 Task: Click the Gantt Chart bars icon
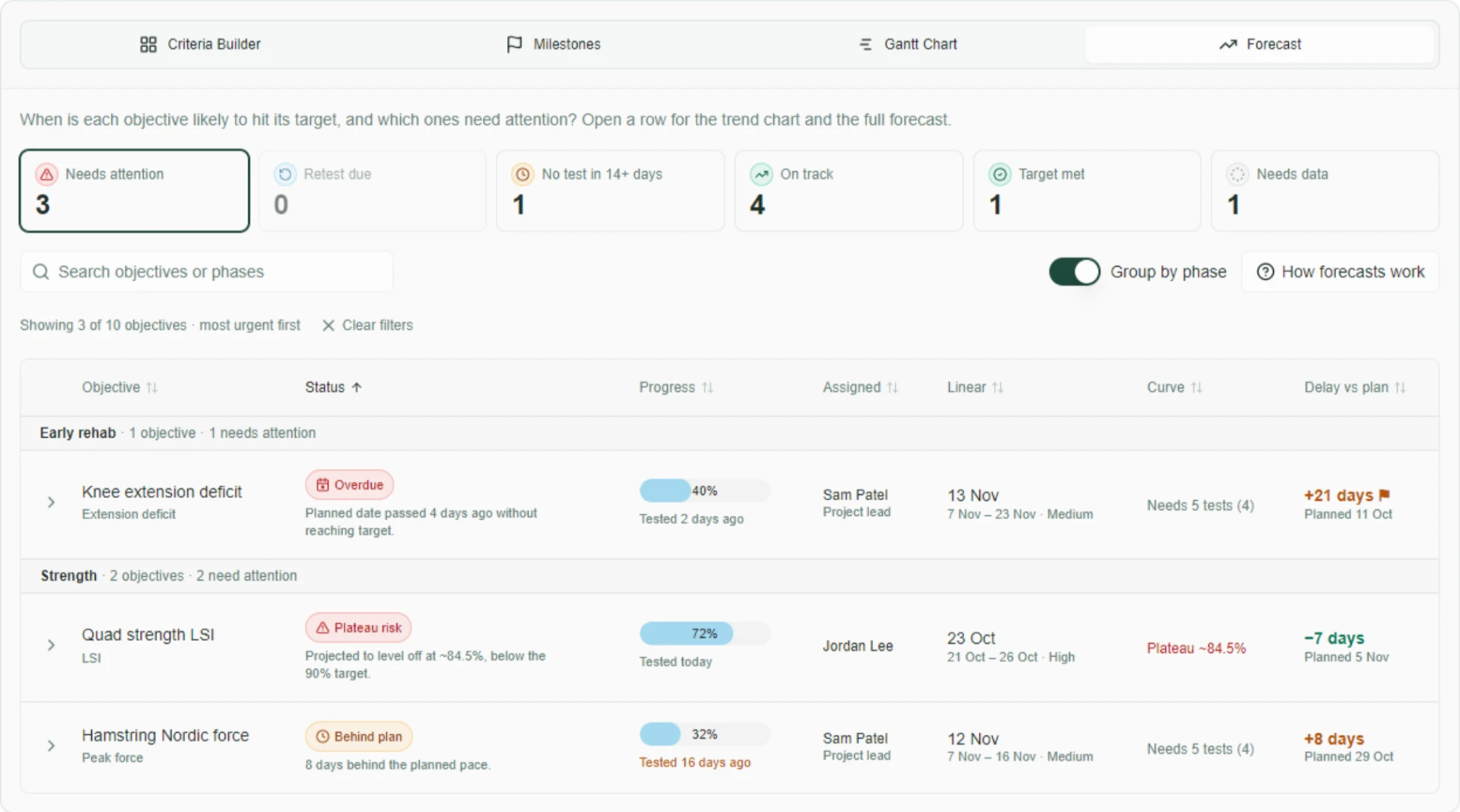[865, 45]
